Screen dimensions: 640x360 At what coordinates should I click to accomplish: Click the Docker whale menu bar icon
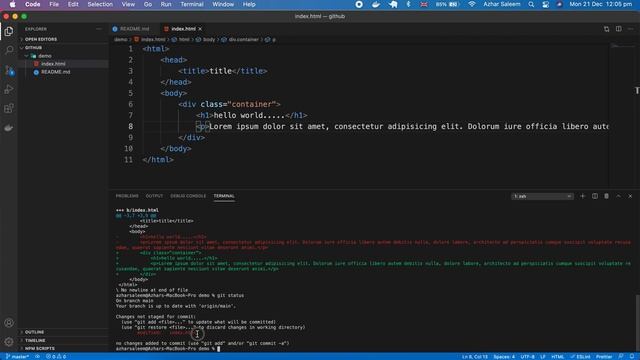click(x=376, y=4)
